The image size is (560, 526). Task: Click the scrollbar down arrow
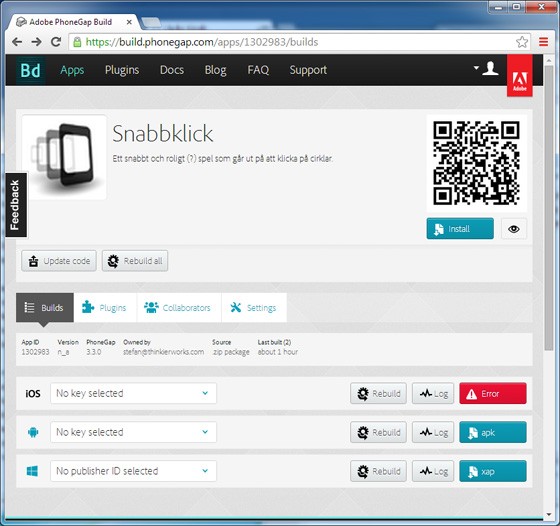(549, 515)
